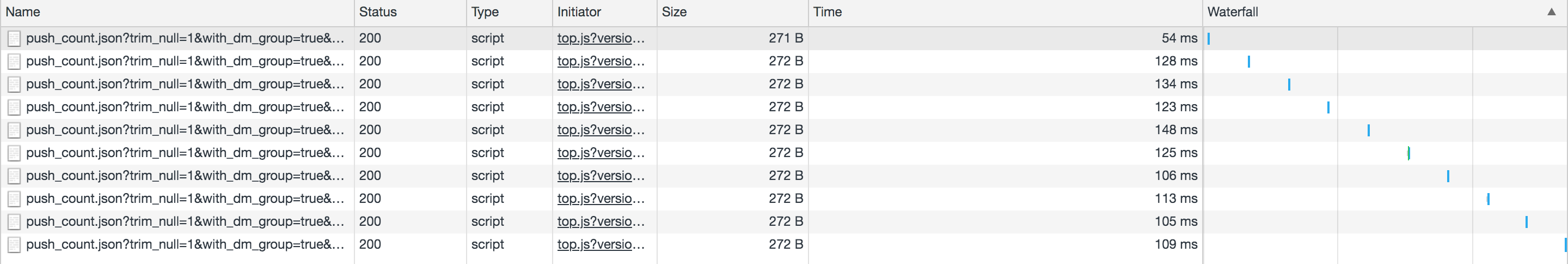The height and width of the screenshot is (264, 1568).
Task: Open top.js initiator link for 54 ms request
Action: [x=600, y=38]
